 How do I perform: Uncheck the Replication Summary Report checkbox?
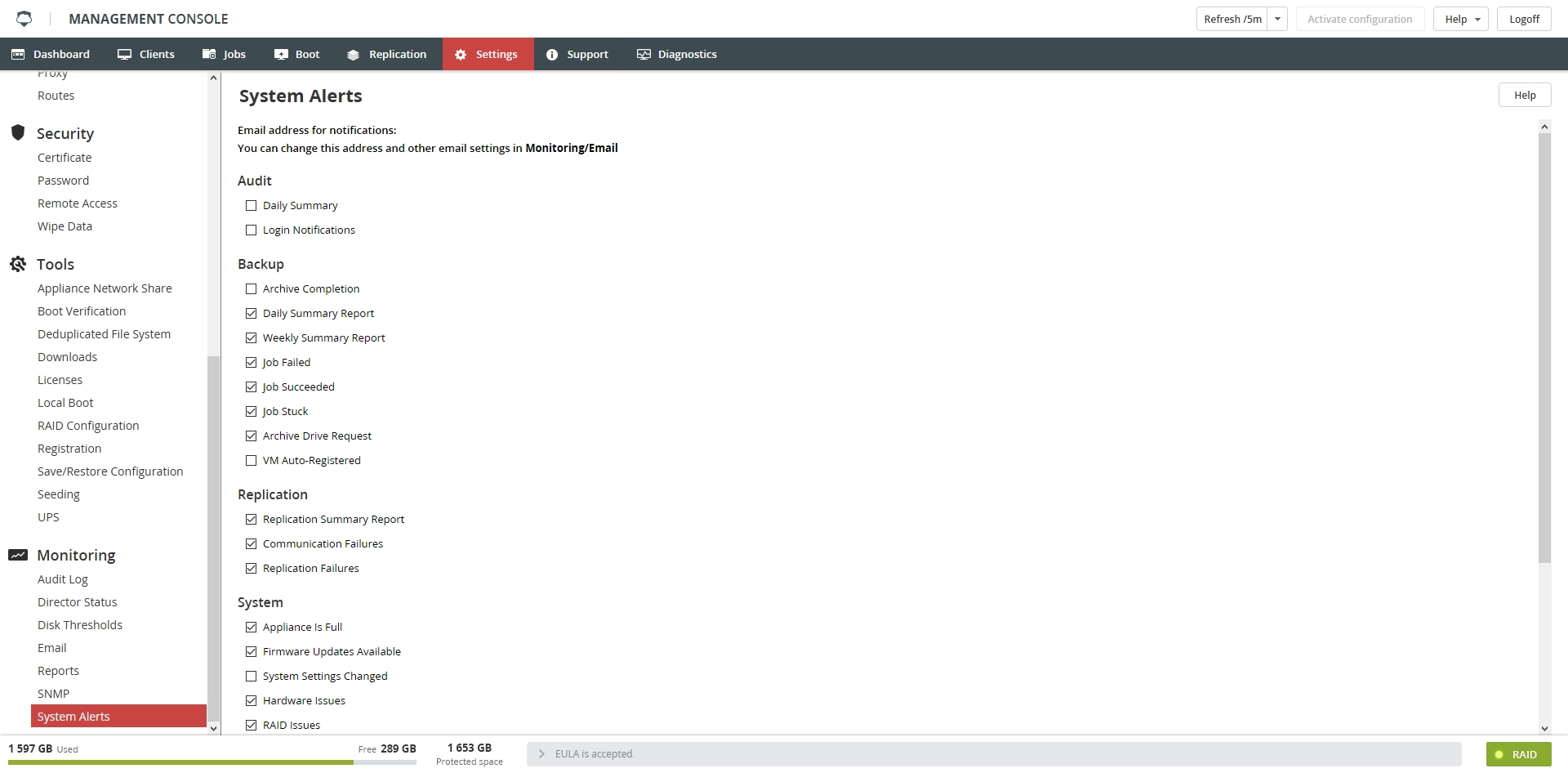point(251,519)
